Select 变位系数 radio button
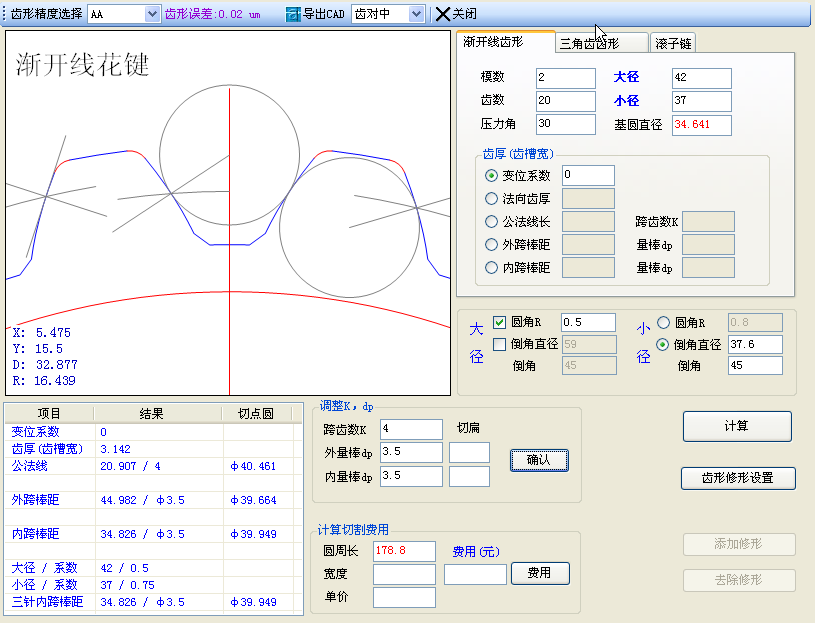 pos(491,176)
